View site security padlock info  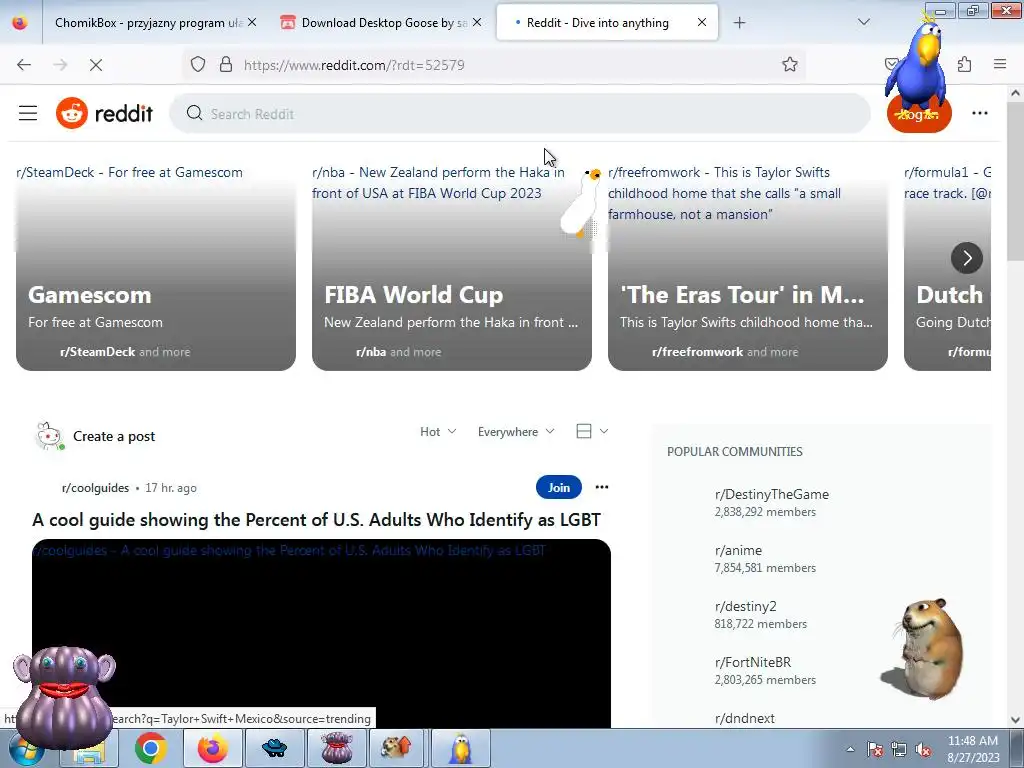[x=226, y=65]
